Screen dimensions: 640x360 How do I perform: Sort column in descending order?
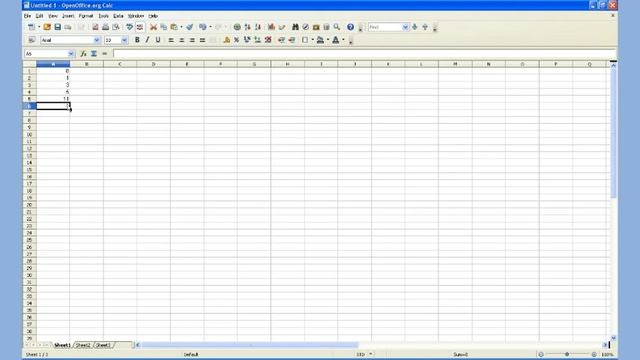(x=258, y=27)
